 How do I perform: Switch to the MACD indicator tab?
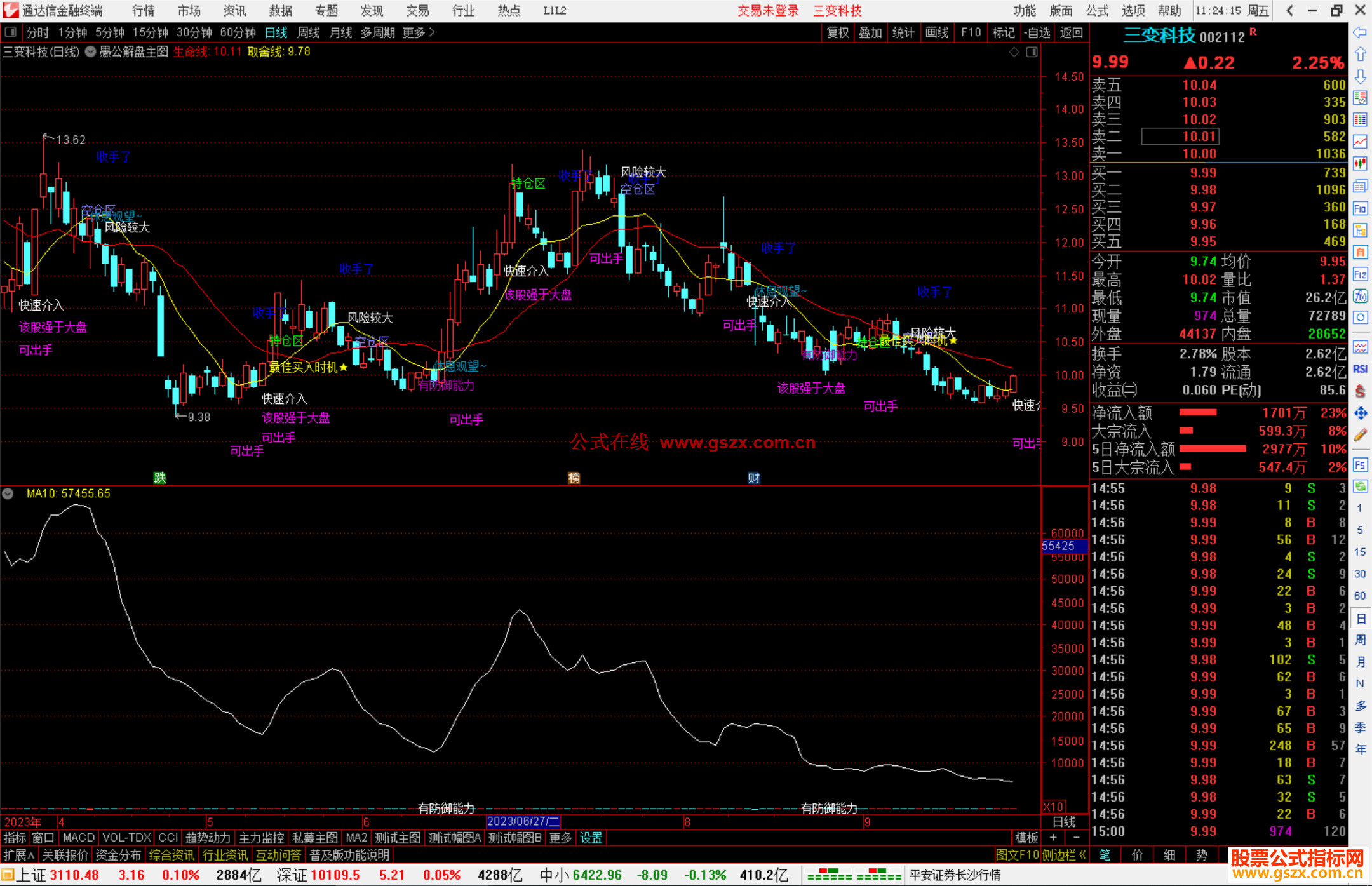click(78, 838)
